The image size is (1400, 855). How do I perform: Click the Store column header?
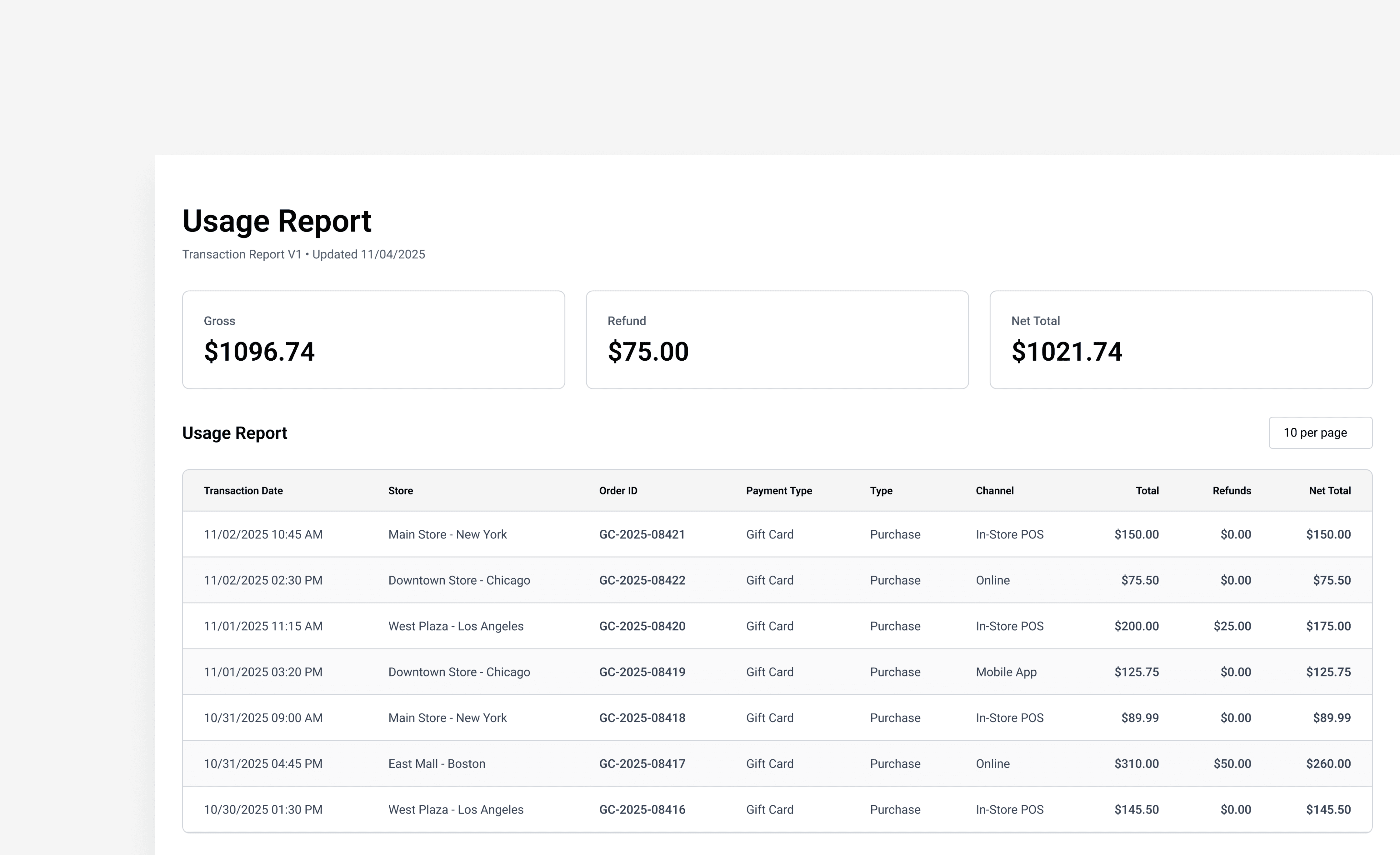pos(401,491)
